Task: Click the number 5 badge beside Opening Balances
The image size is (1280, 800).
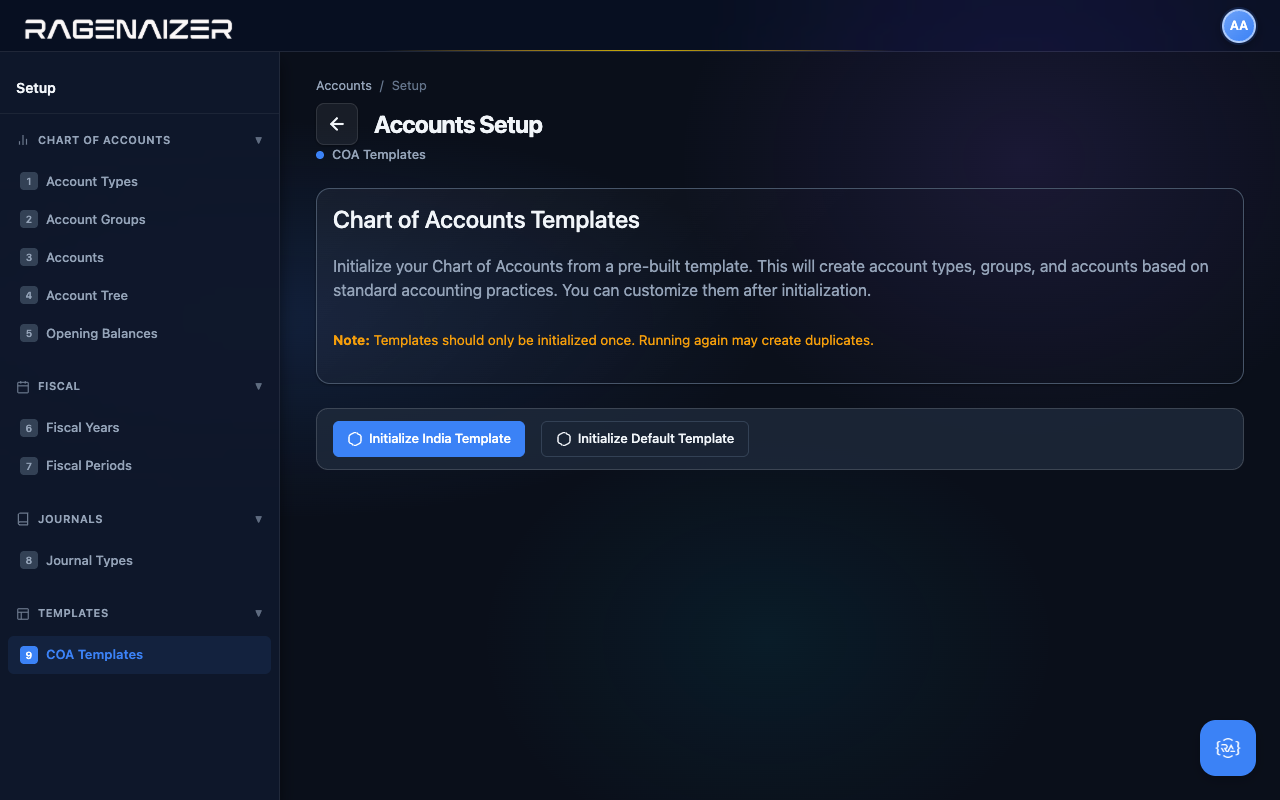Action: click(x=29, y=333)
